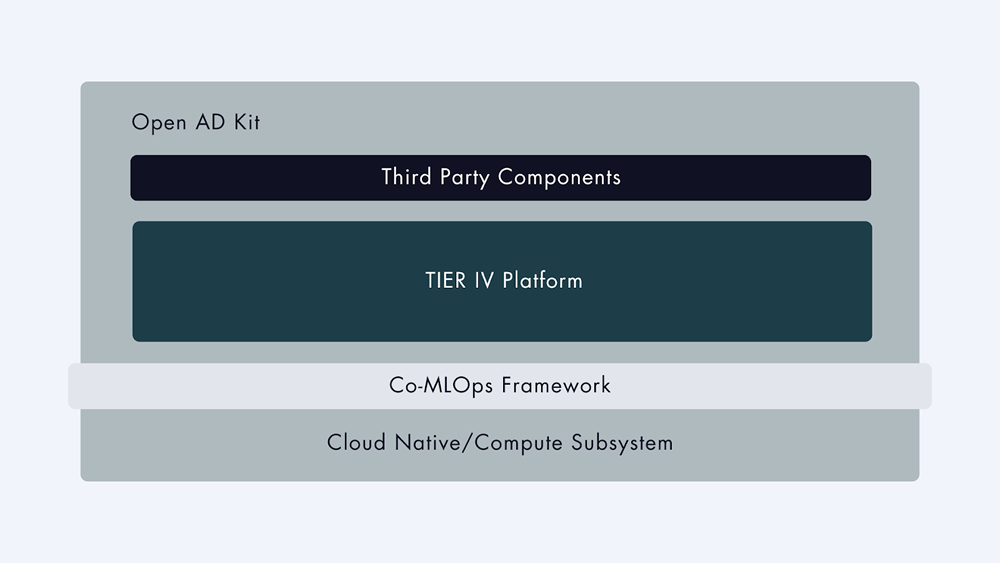Click the Open AD Kit title label
Viewport: 1000px width, 563px height.
point(196,122)
